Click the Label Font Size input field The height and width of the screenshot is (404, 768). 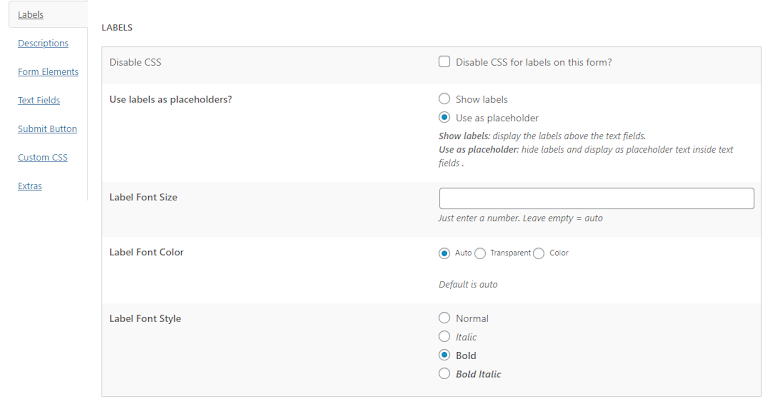[596, 198]
